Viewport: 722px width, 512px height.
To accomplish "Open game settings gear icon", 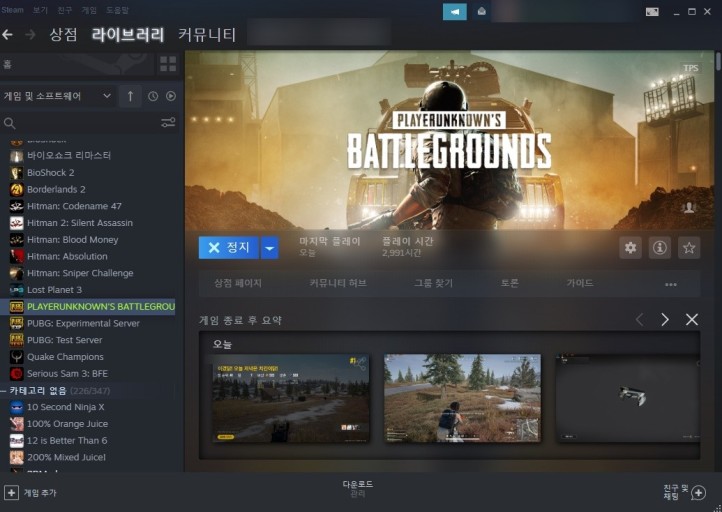I will click(x=630, y=248).
